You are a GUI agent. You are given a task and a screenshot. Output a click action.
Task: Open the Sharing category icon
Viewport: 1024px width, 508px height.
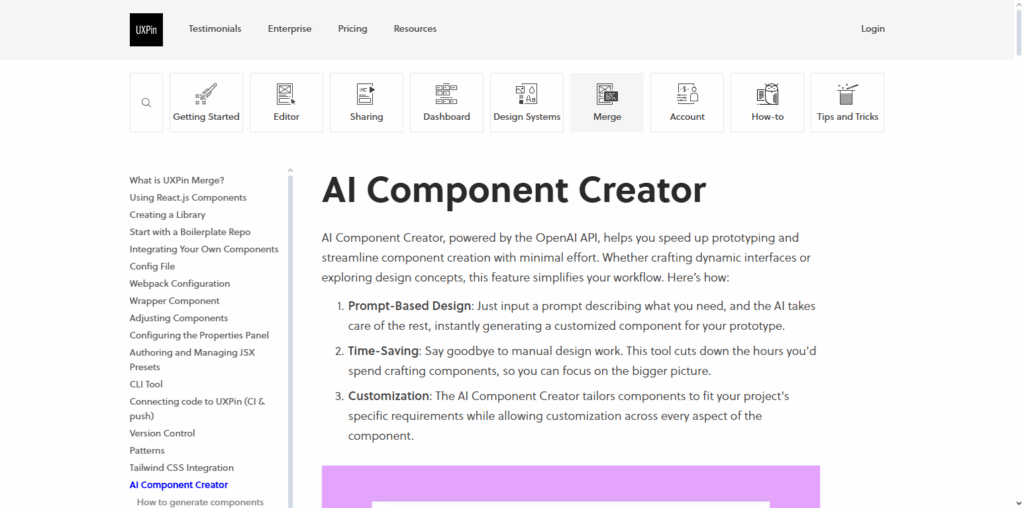tap(366, 95)
